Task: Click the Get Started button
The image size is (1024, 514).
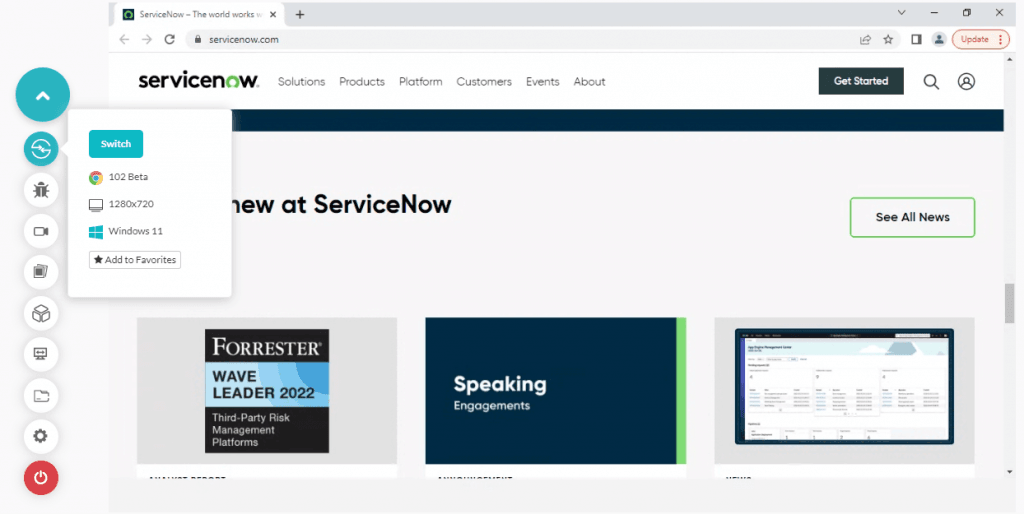Action: coord(861,81)
